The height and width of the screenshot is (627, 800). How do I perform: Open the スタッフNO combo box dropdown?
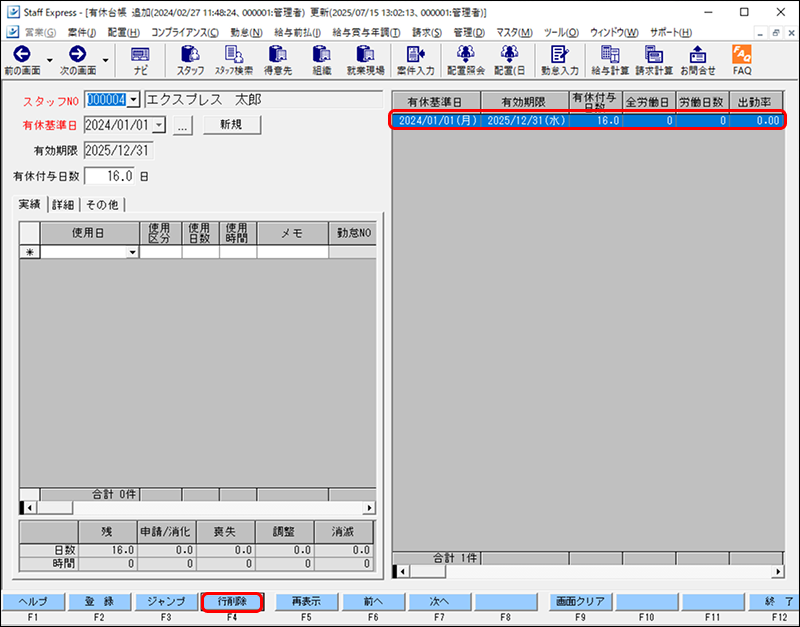tap(133, 99)
